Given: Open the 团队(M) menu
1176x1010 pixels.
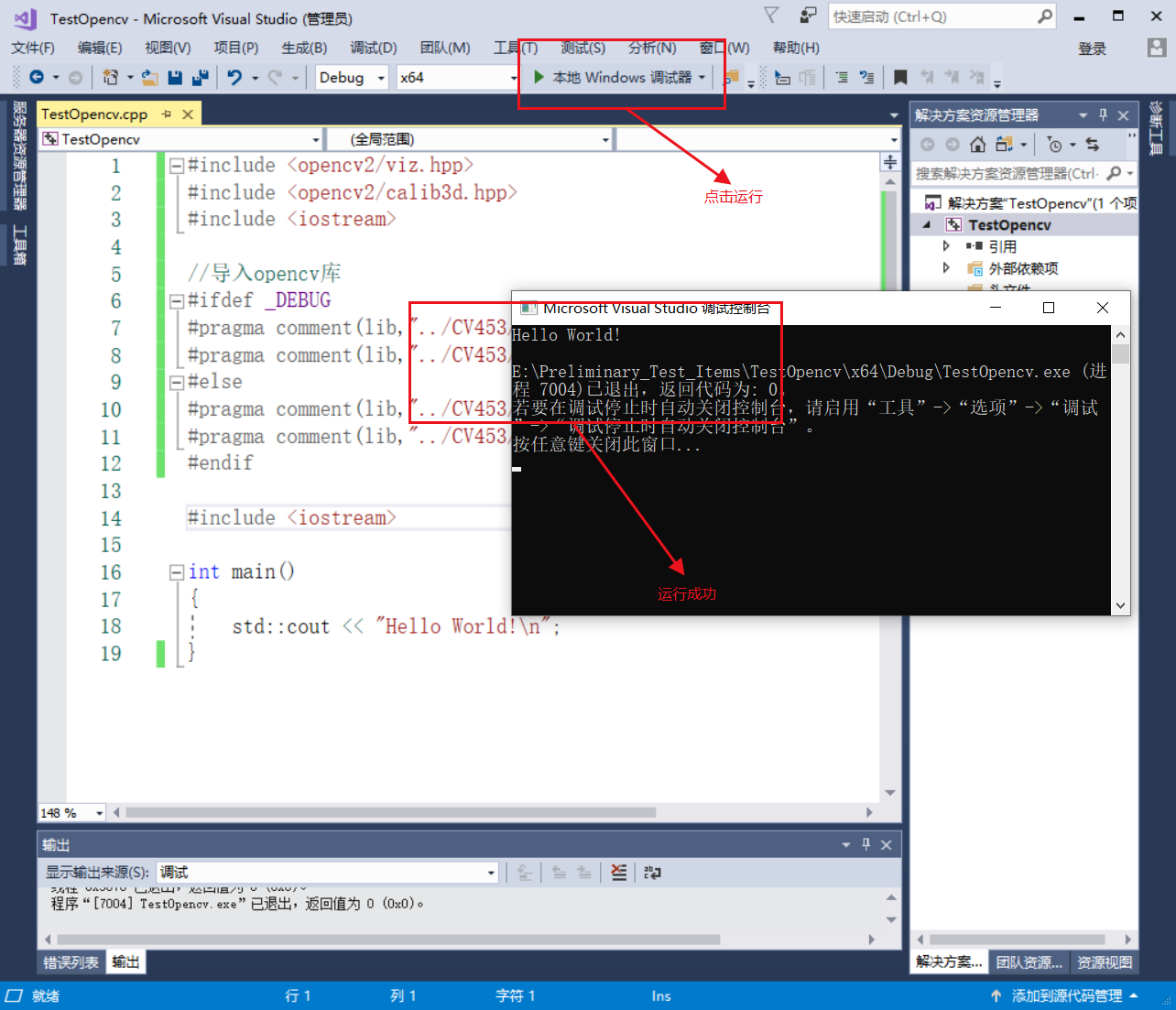Looking at the screenshot, I should 444,48.
